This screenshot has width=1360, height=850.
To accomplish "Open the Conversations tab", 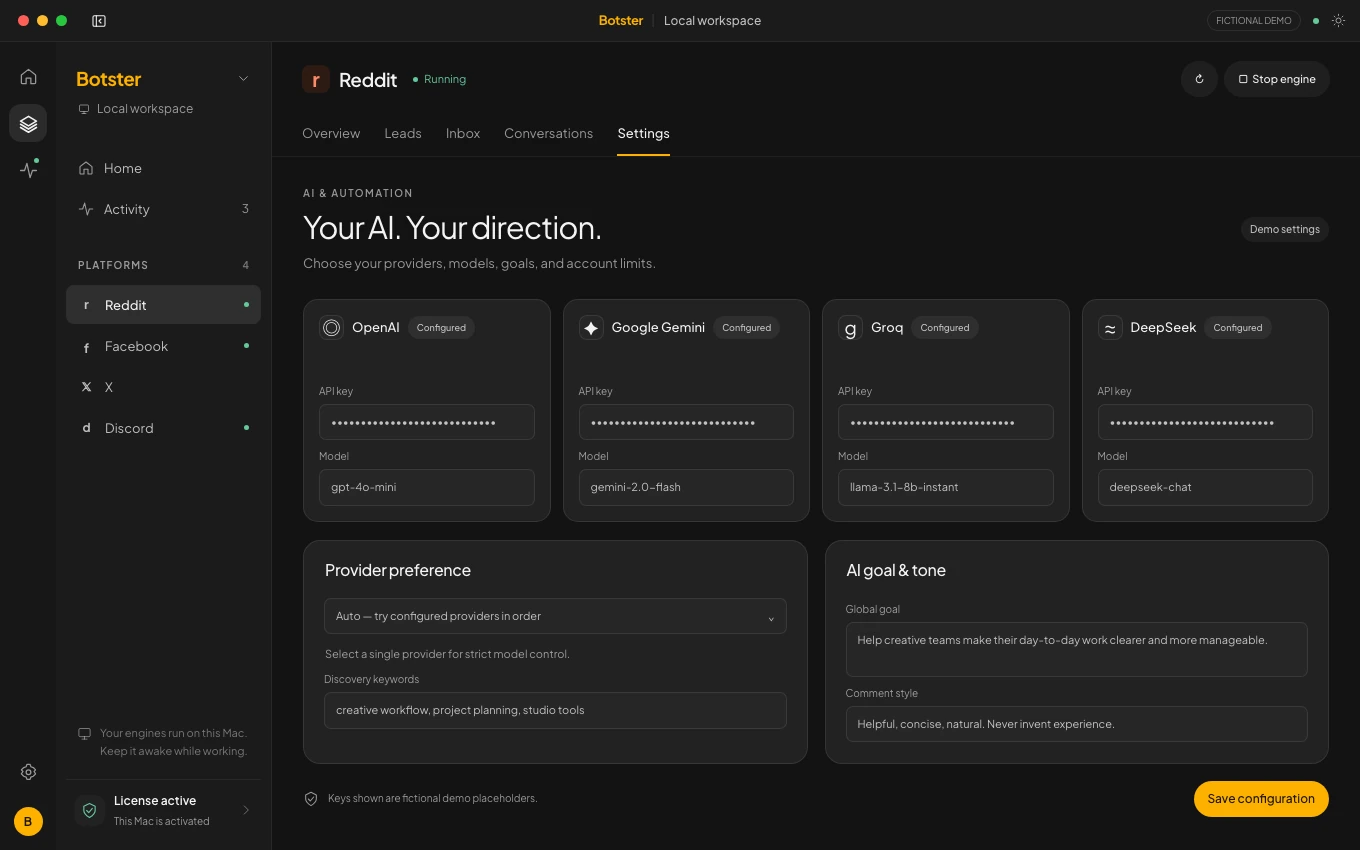I will coord(548,133).
